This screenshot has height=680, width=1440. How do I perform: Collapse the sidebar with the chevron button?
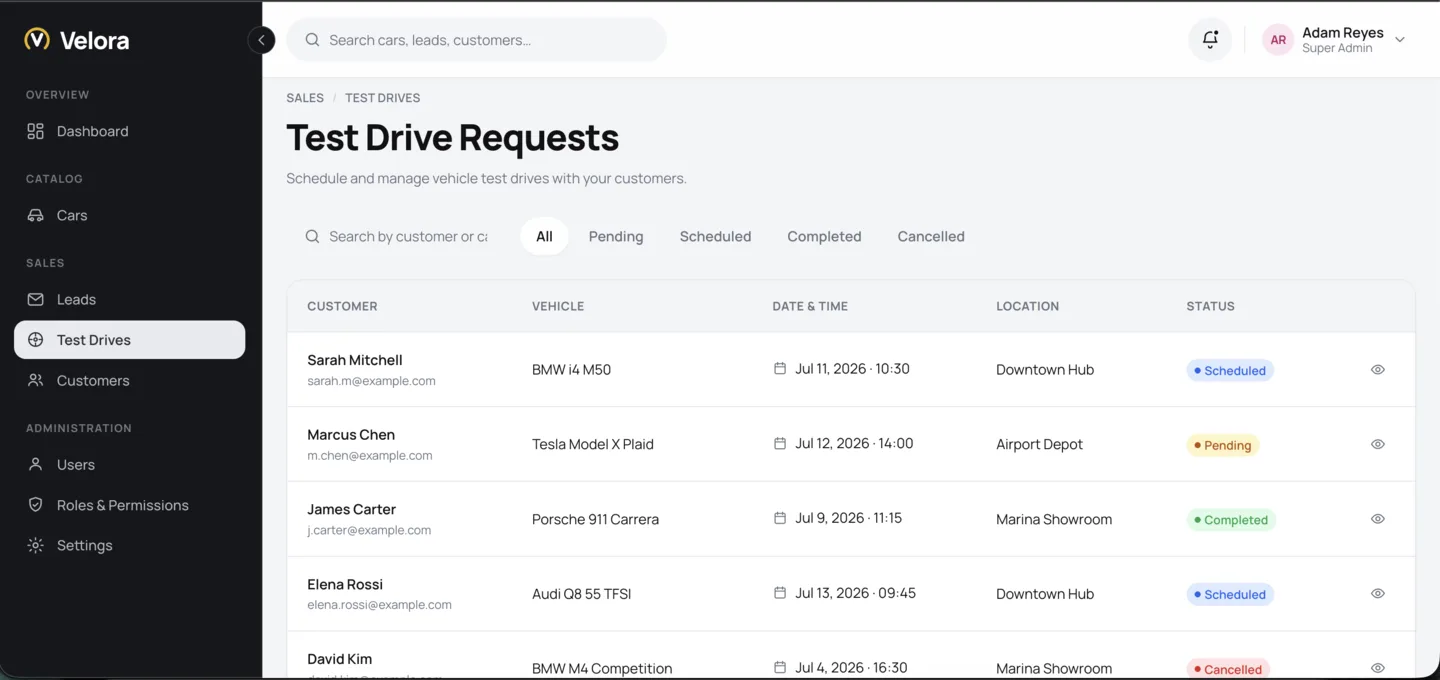[x=261, y=40]
